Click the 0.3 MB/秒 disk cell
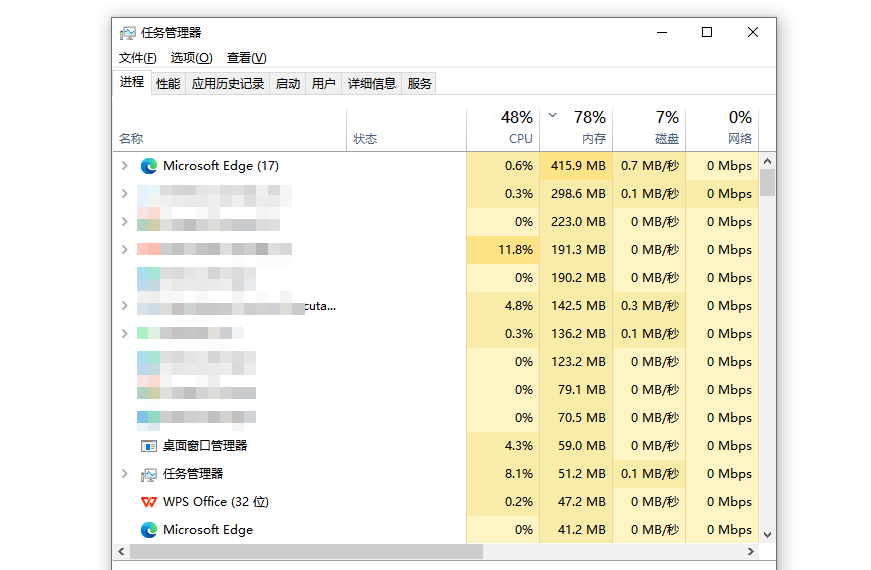Screen dimensions: 871x570 pyautogui.click(x=649, y=306)
